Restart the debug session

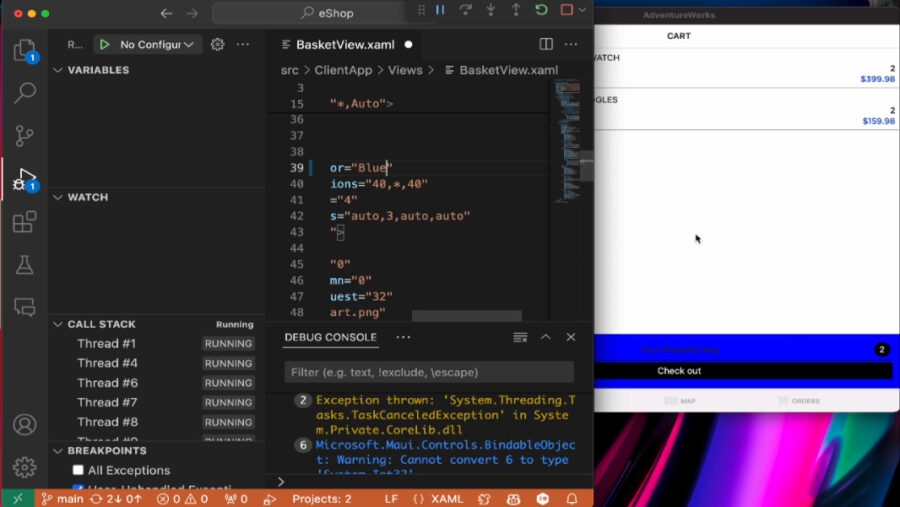click(541, 10)
